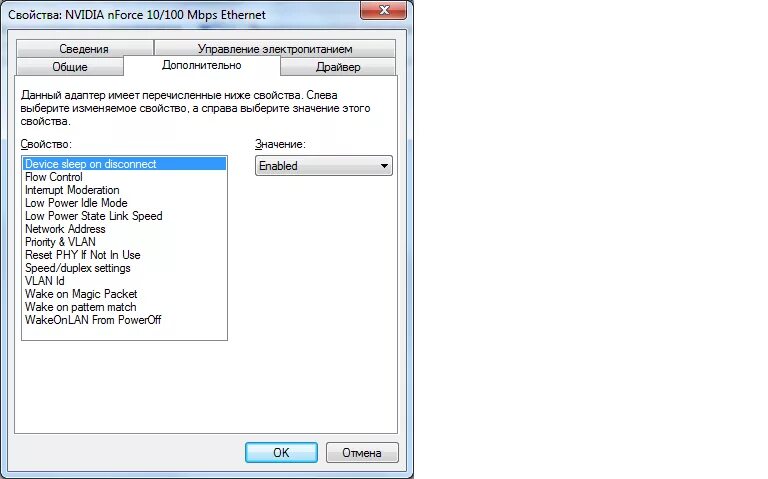
Task: Select Device sleep on disconnect property
Action: (x=124, y=164)
